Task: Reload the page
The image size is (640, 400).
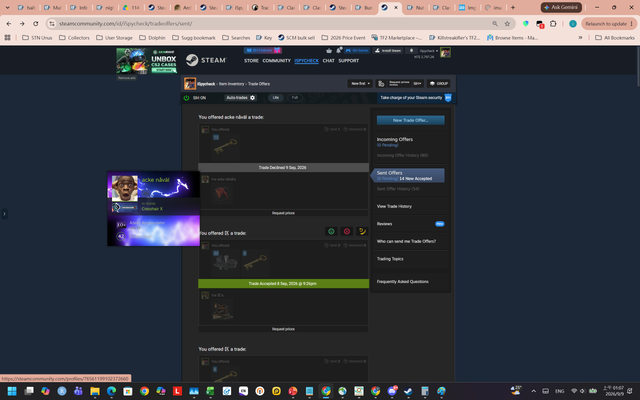Action: (36, 24)
